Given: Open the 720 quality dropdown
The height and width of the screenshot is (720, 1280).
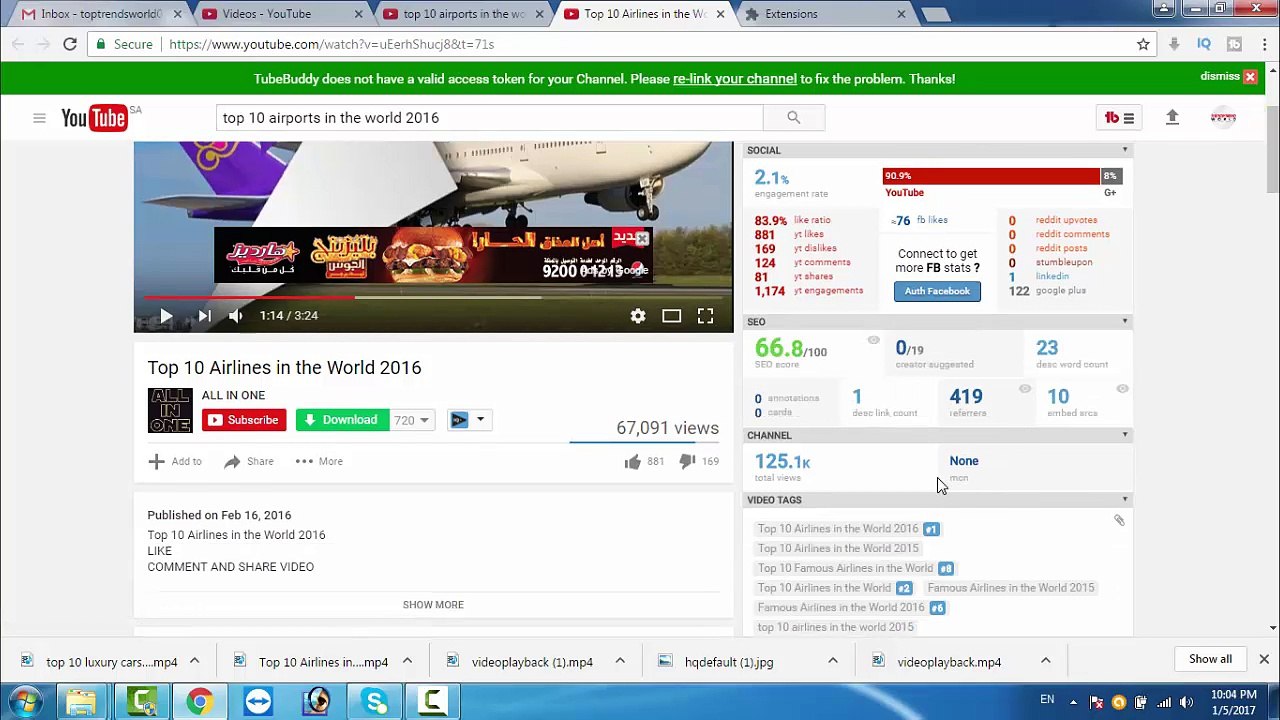Looking at the screenshot, I should (411, 420).
